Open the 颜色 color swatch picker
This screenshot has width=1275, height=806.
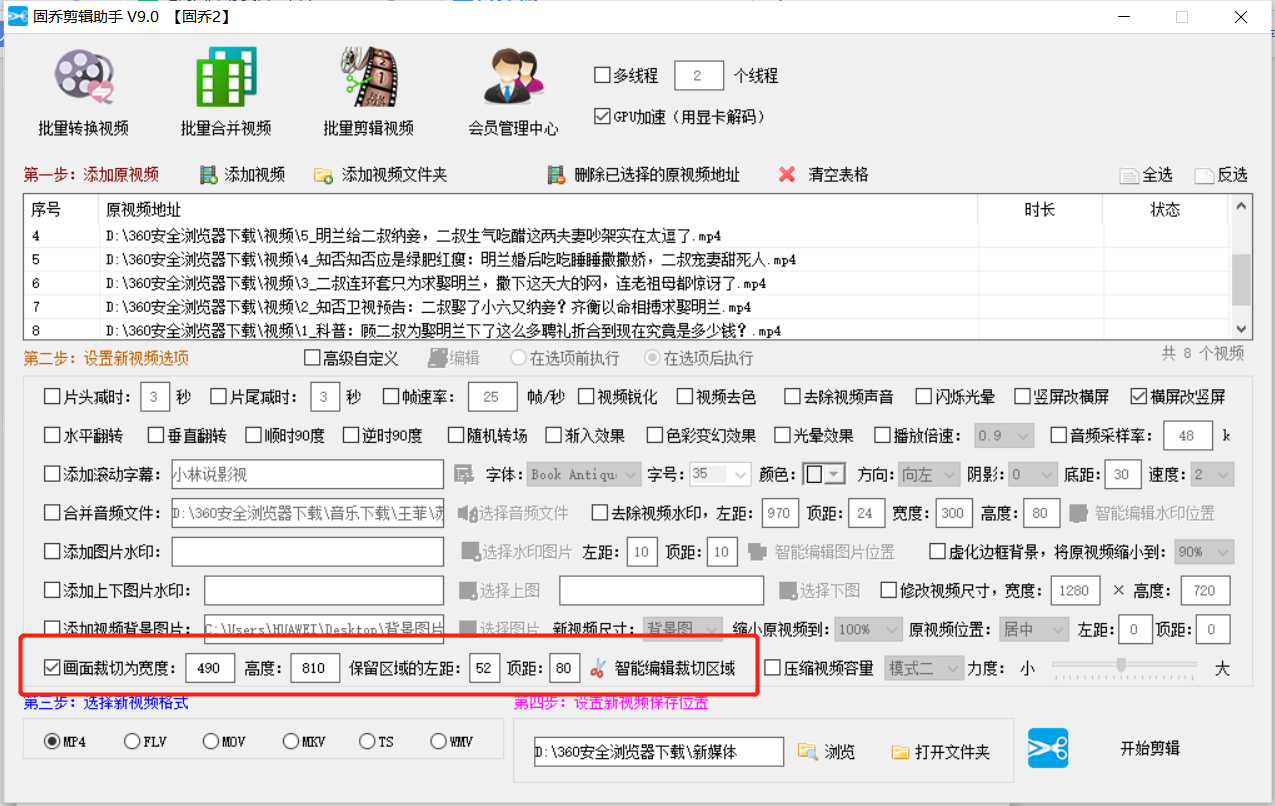(x=826, y=474)
